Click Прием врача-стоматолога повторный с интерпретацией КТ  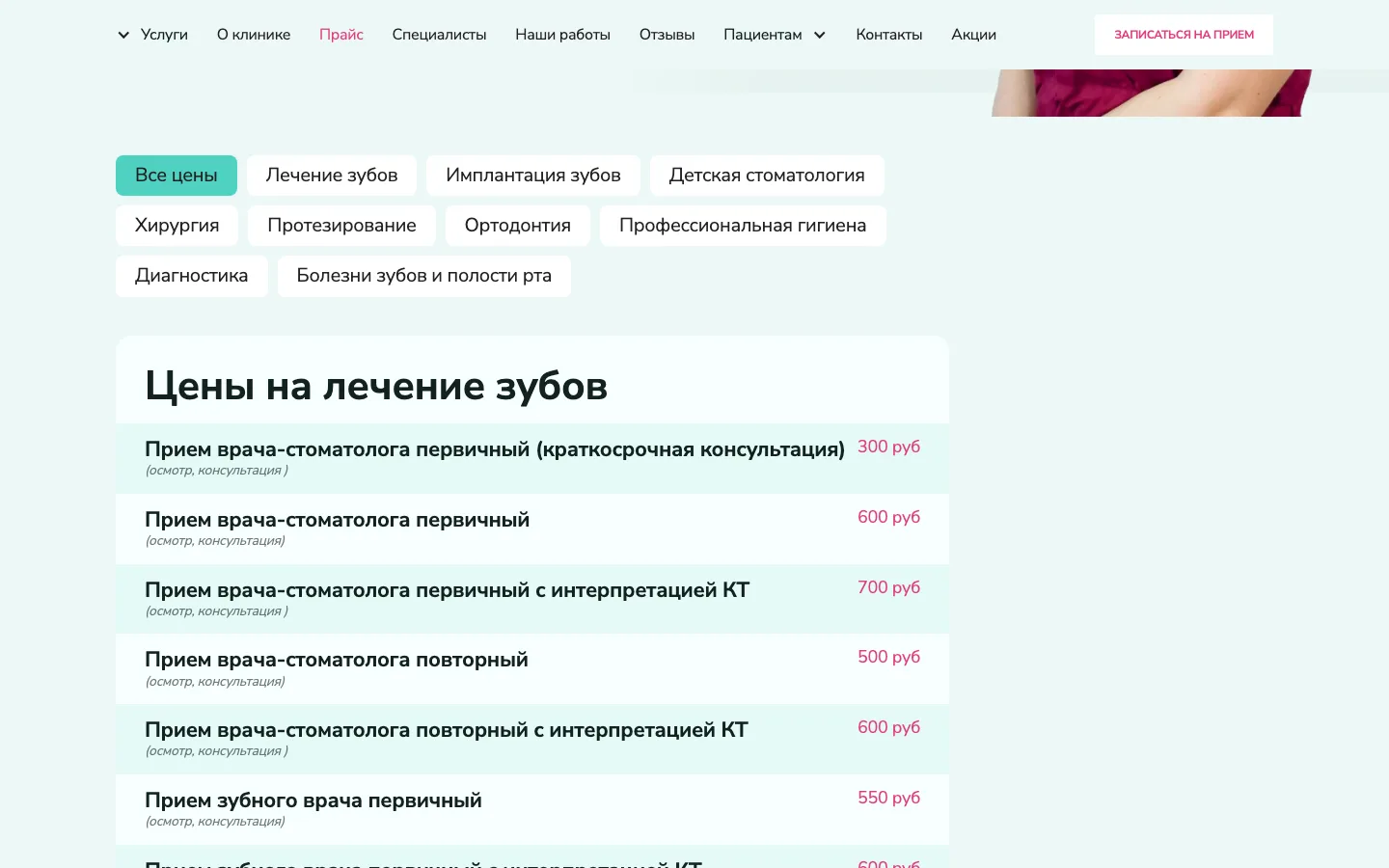pyautogui.click(x=447, y=730)
